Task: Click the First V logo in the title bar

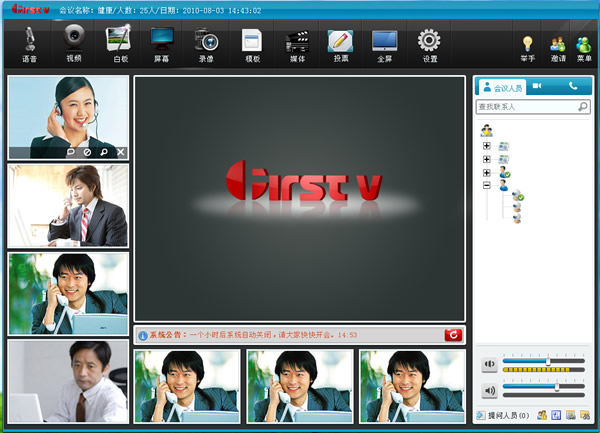Action: 30,9
